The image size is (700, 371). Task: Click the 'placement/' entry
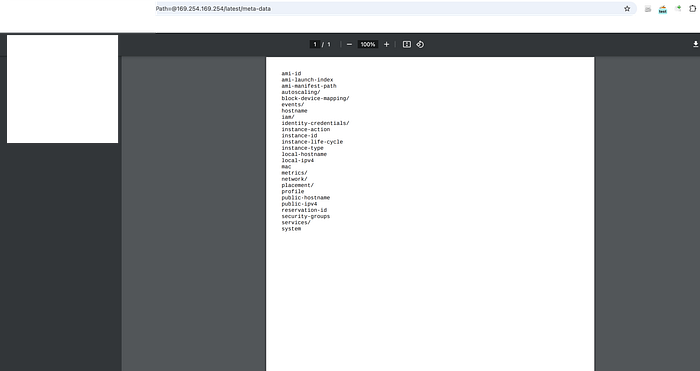click(298, 185)
